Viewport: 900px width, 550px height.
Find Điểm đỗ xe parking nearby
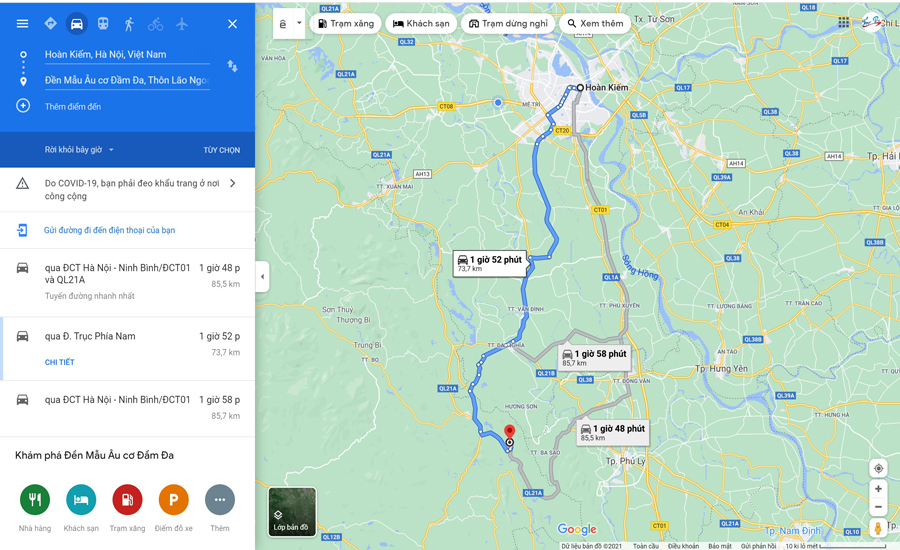point(173,508)
